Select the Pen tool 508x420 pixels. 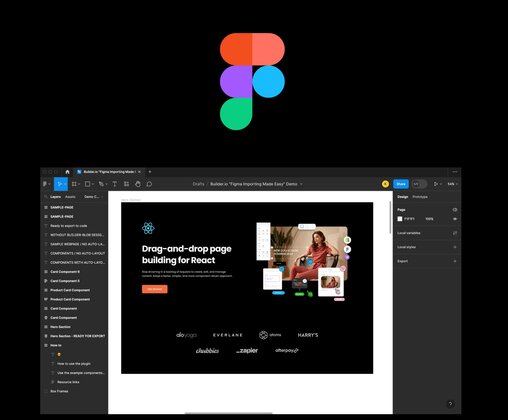click(101, 184)
